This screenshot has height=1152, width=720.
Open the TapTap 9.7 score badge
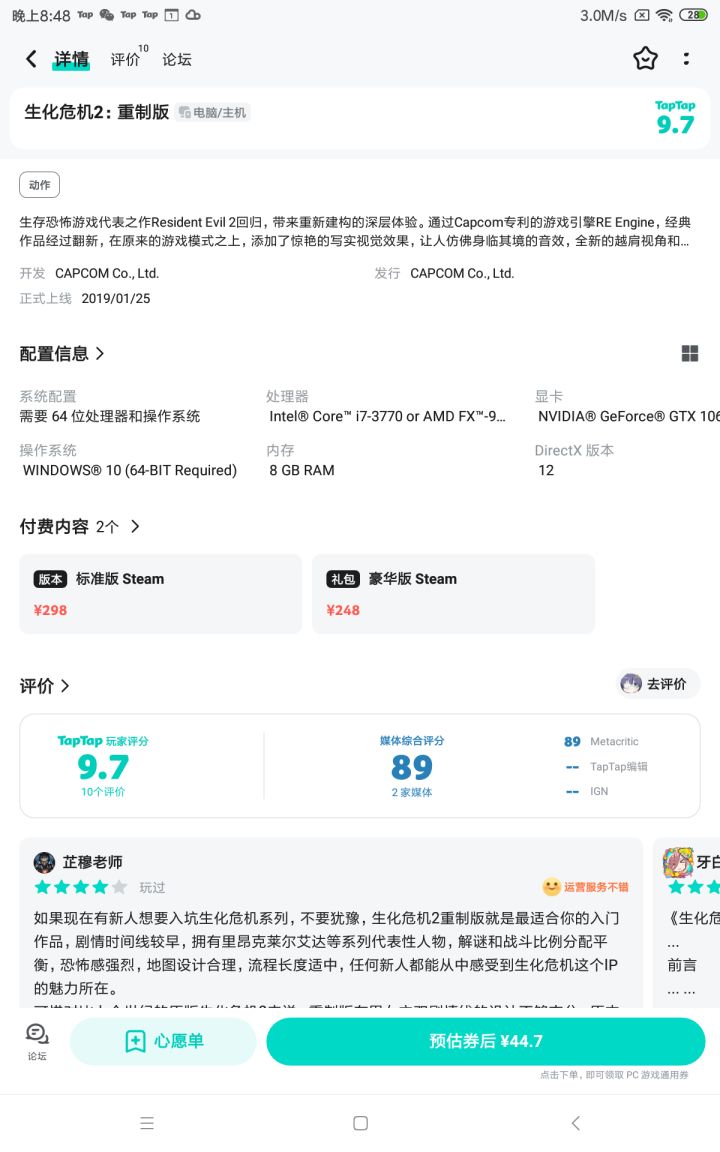675,118
